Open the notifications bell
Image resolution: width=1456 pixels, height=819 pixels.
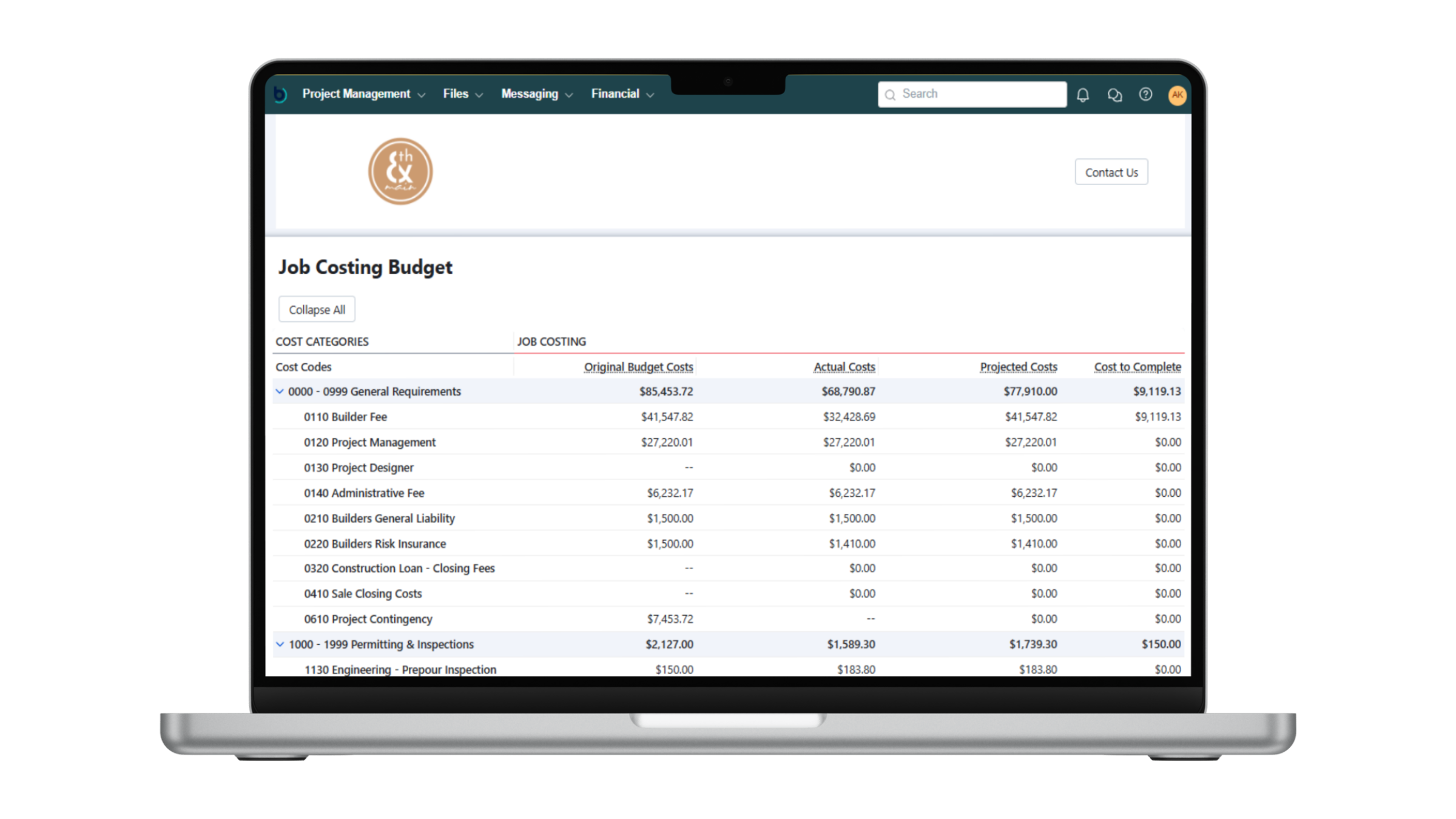click(x=1083, y=95)
